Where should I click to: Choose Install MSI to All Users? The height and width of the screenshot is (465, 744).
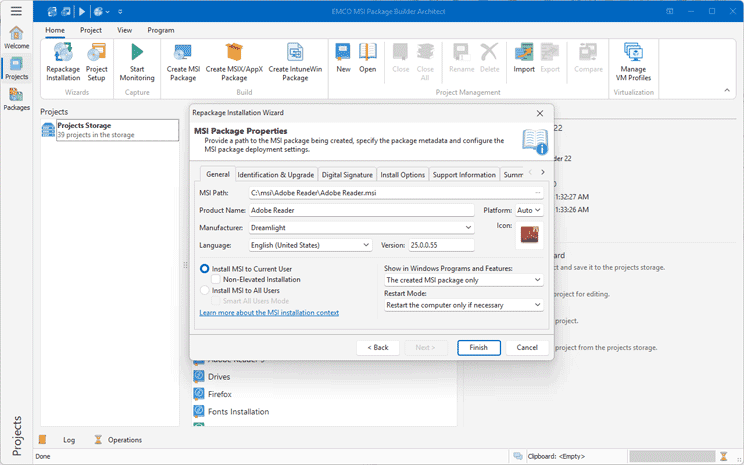coord(206,291)
